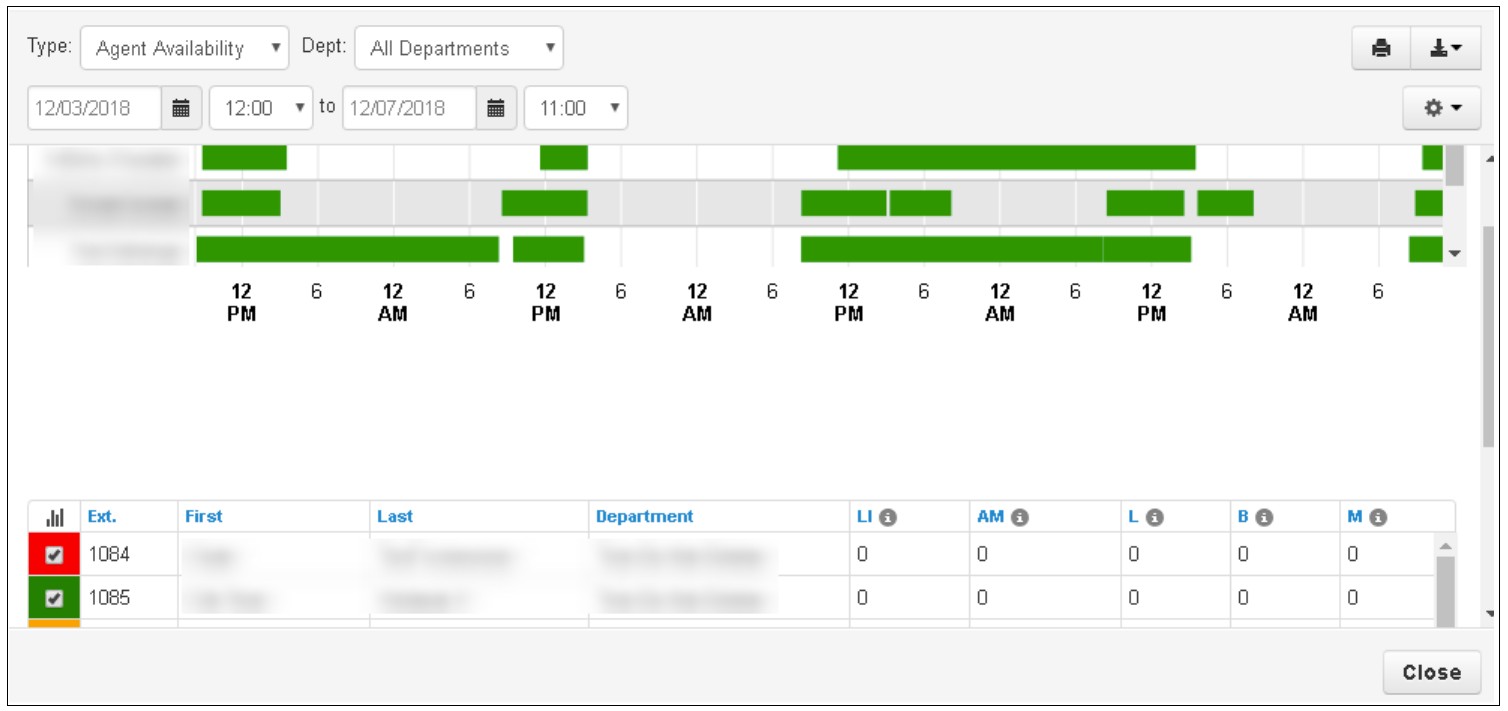
Task: Open calendar picker for end date
Action: tap(496, 108)
